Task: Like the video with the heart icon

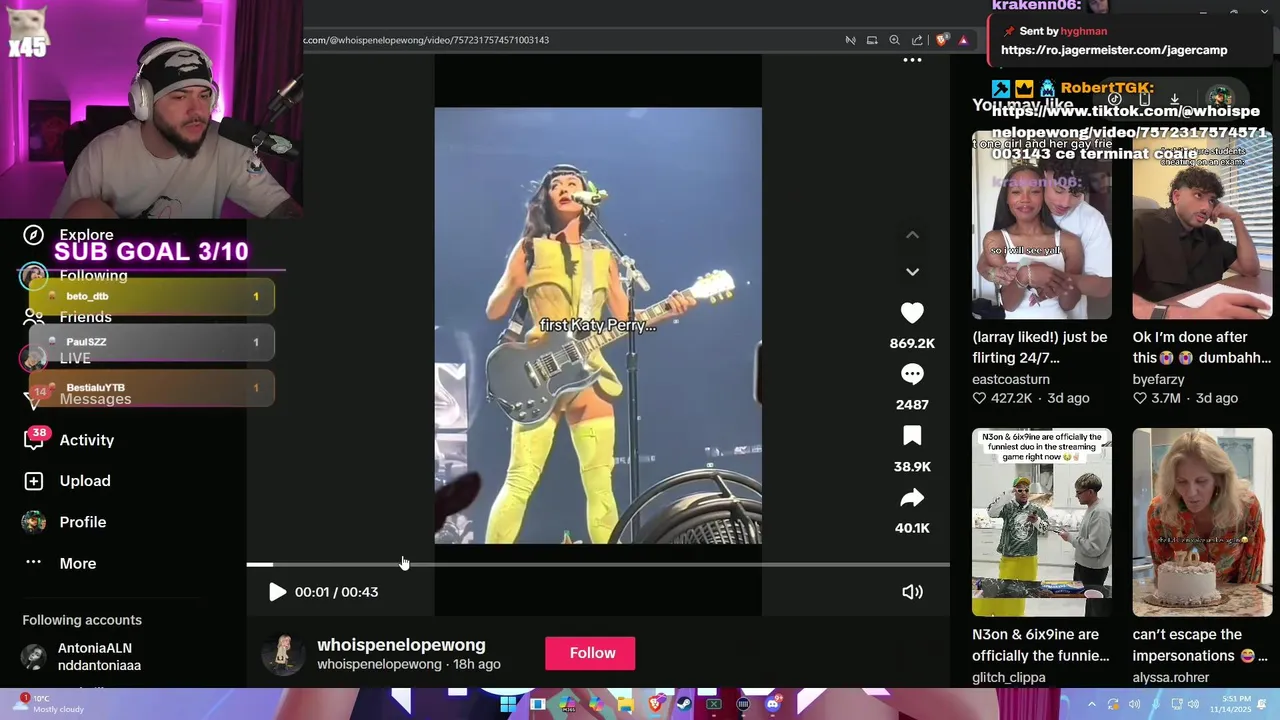Action: click(x=912, y=313)
